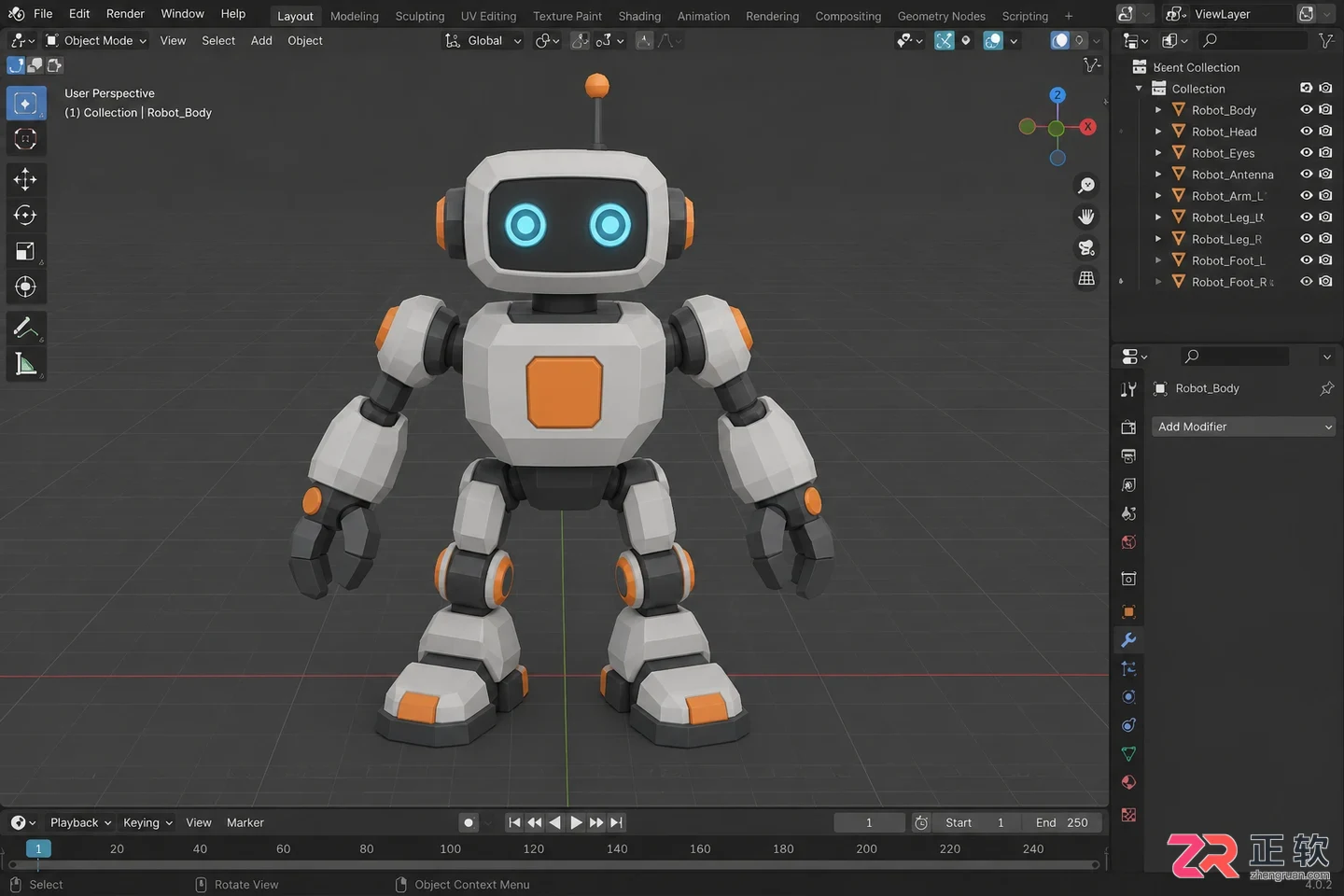Switch to Shading workspace tab

click(x=639, y=16)
